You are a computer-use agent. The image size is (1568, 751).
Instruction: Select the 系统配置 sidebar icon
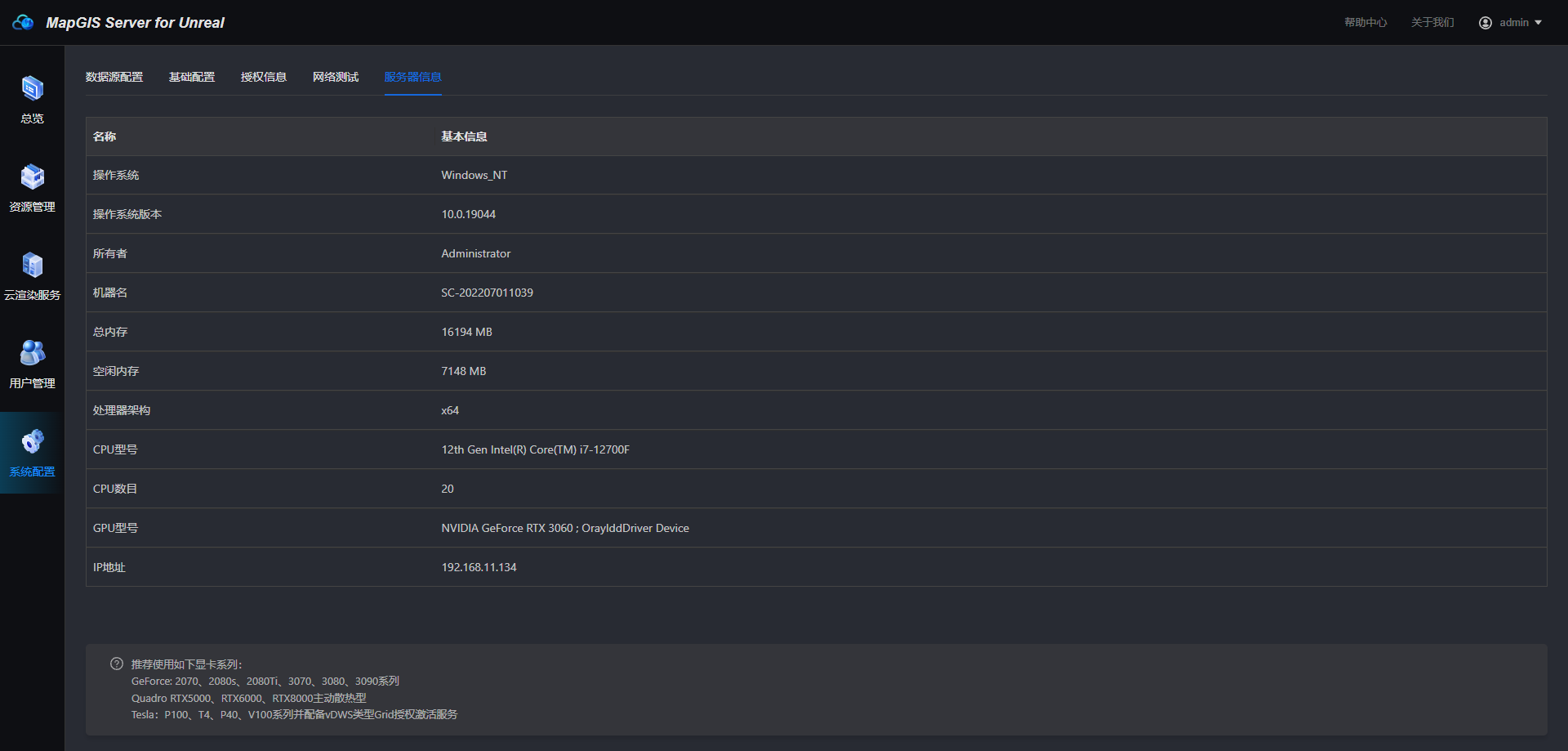pyautogui.click(x=32, y=440)
